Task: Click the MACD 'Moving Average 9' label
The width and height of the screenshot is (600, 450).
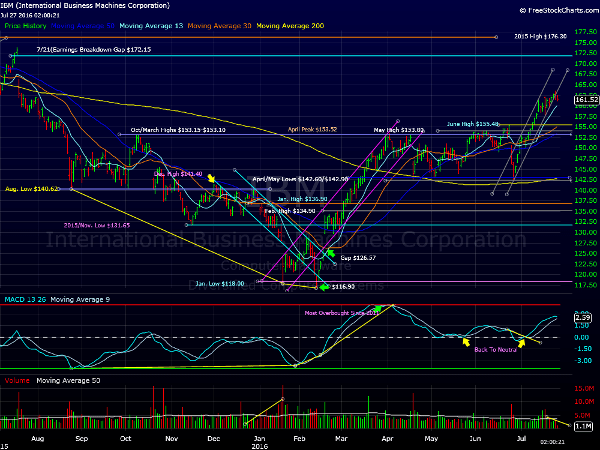Action: tap(80, 299)
